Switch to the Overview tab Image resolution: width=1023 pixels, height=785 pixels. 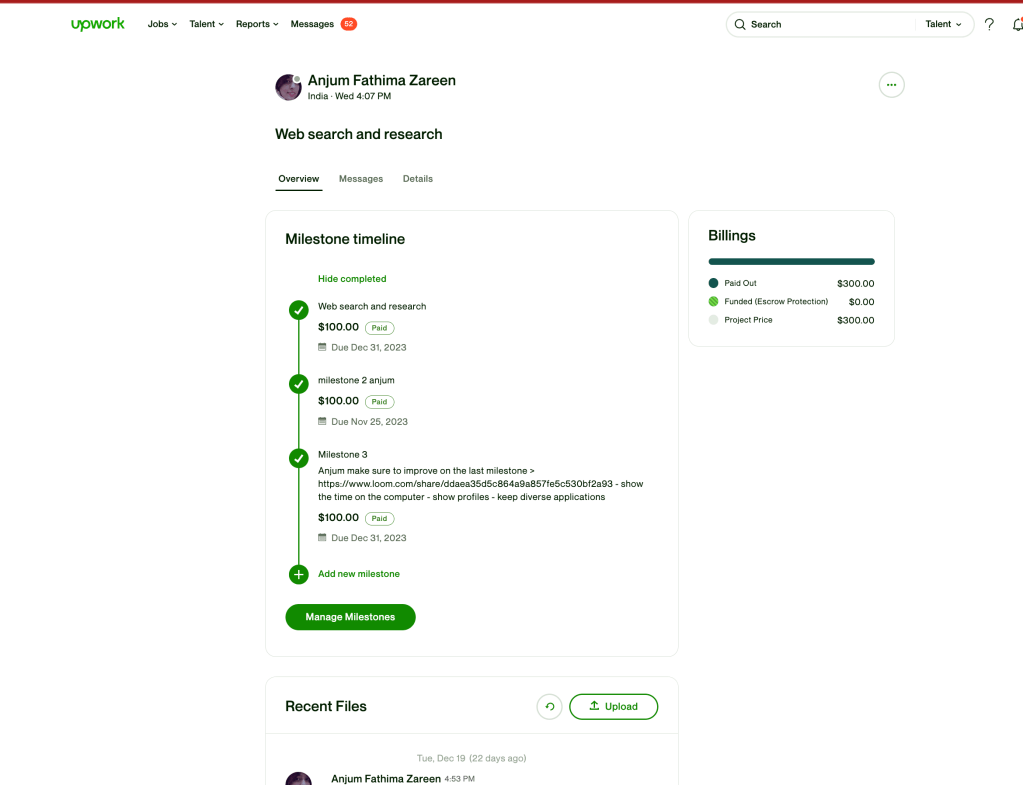pos(299,179)
